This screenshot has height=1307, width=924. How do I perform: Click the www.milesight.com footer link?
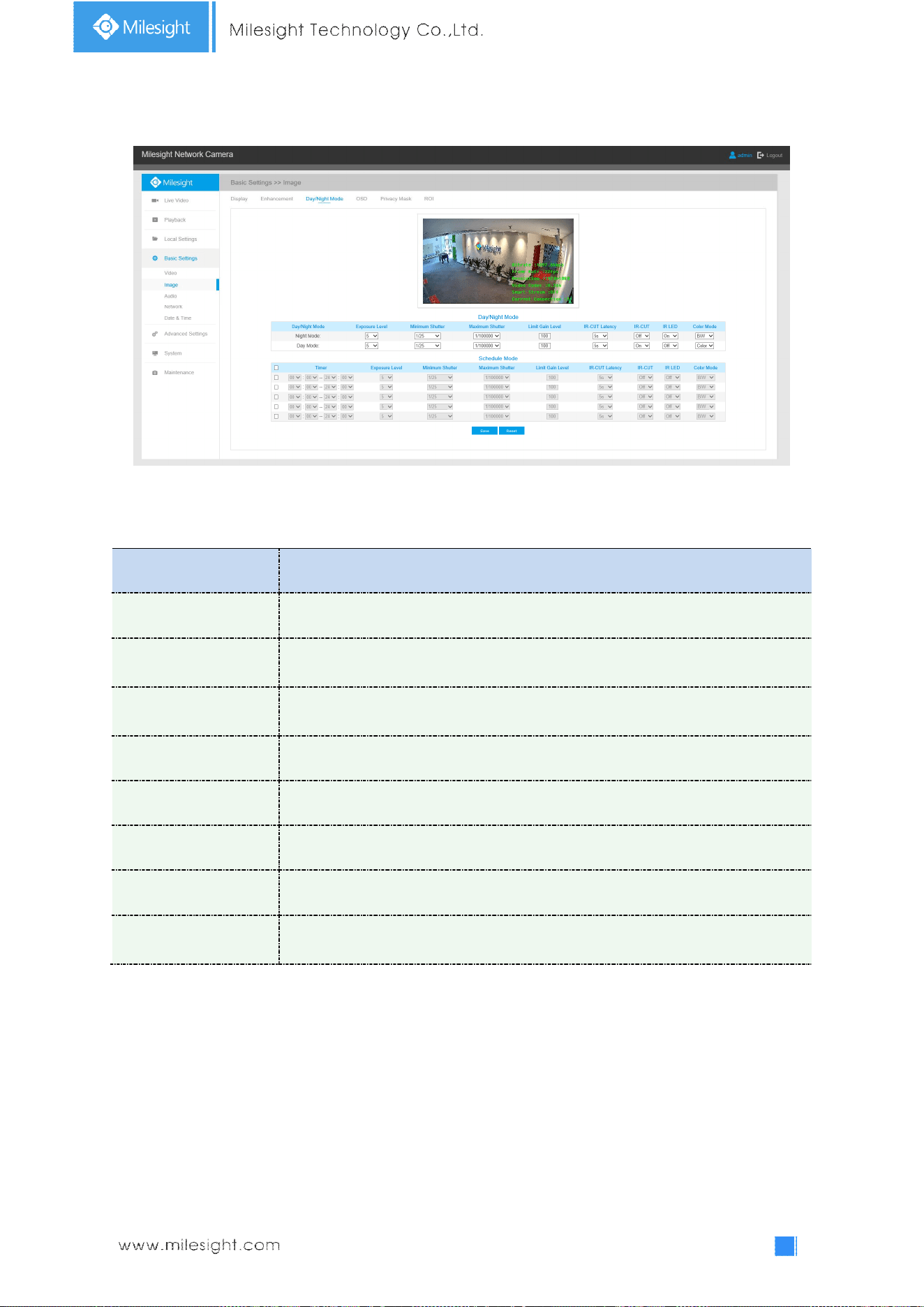(x=200, y=1246)
